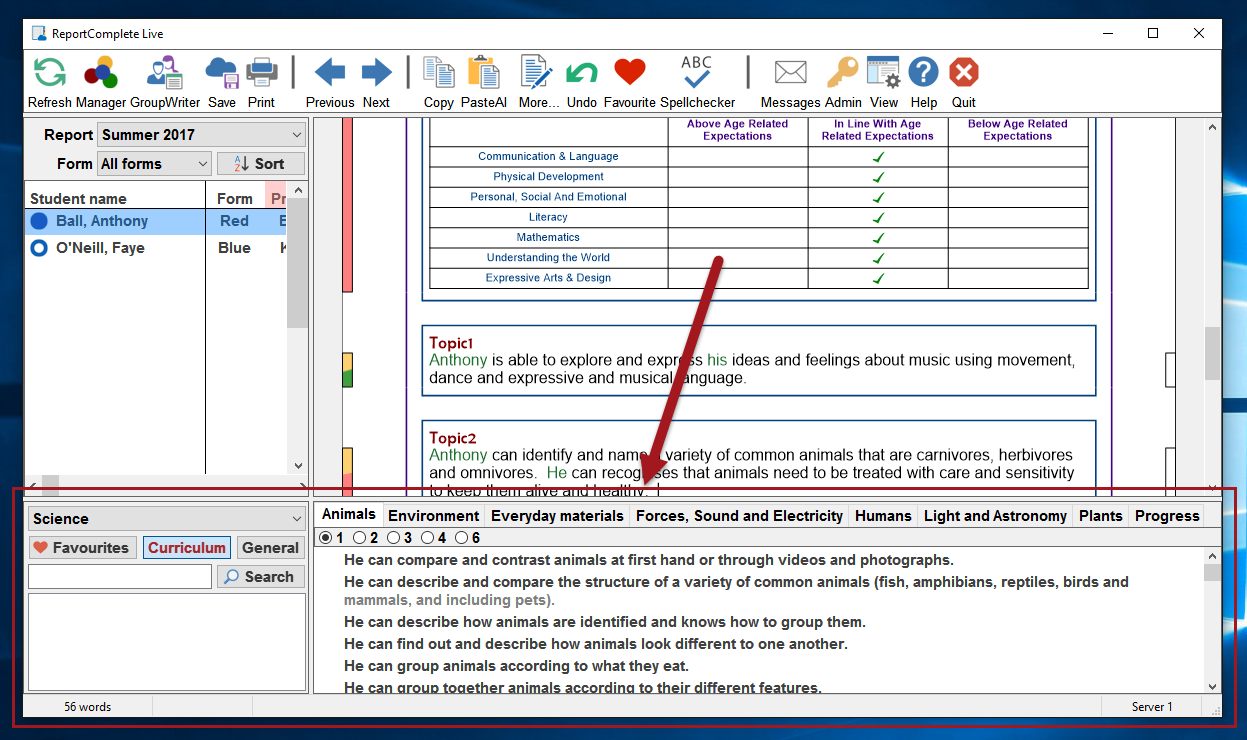The height and width of the screenshot is (740, 1247).
Task: Launch GroupWriter from the toolbar
Action: pyautogui.click(x=165, y=74)
